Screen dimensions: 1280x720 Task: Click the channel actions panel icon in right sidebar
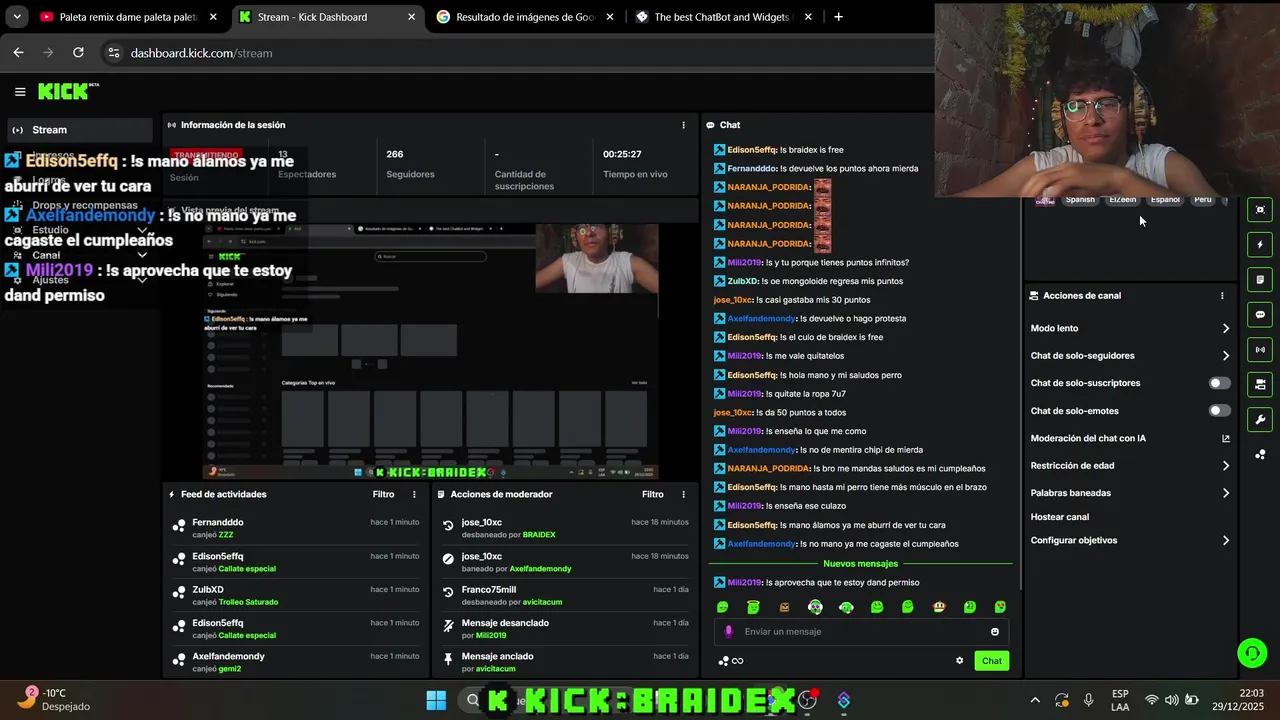point(1260,384)
